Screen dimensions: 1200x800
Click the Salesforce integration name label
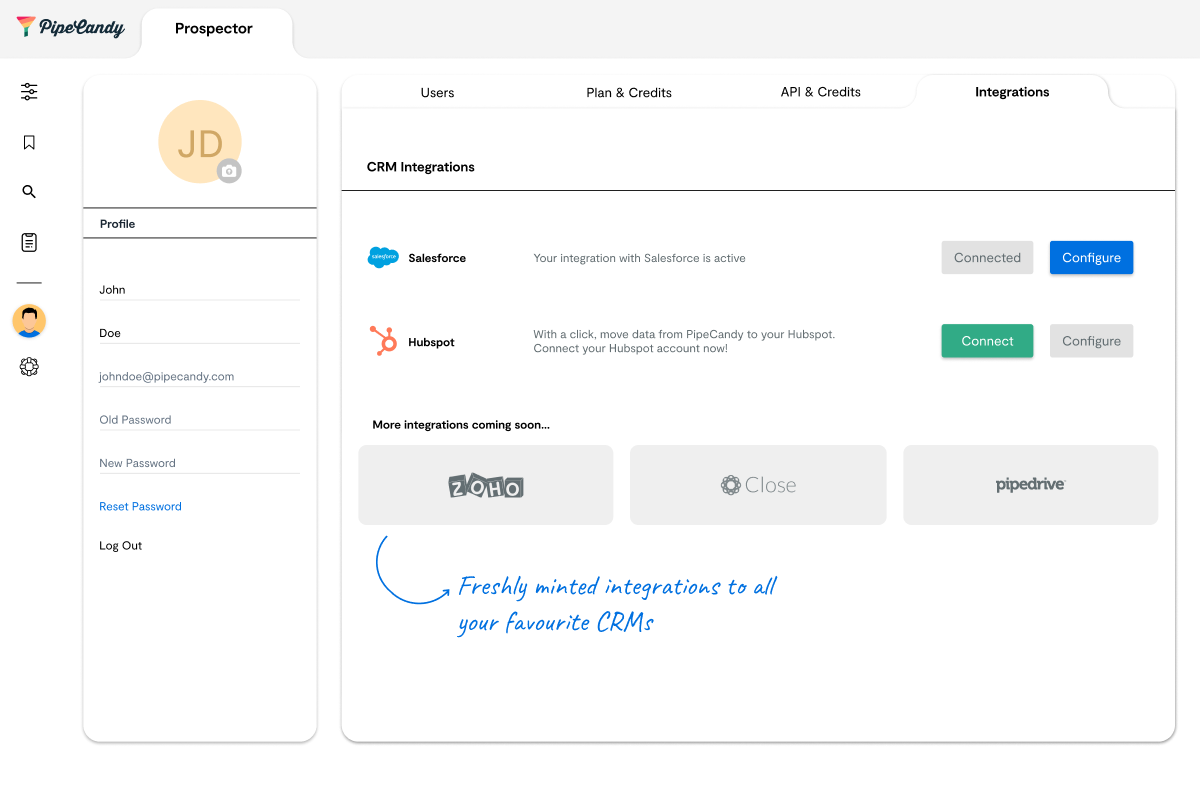click(x=437, y=258)
